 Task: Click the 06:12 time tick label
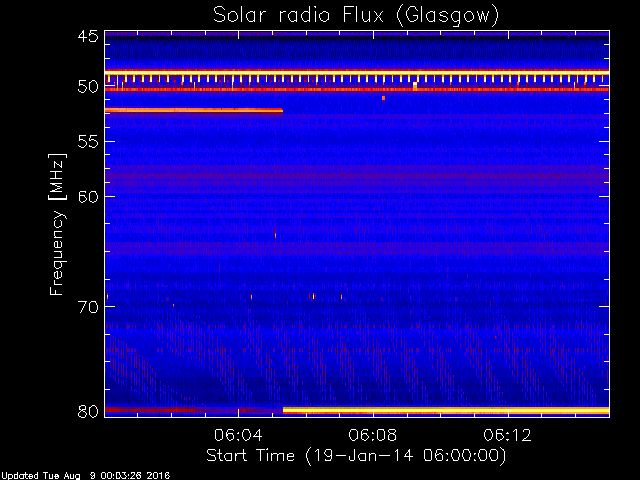point(508,435)
